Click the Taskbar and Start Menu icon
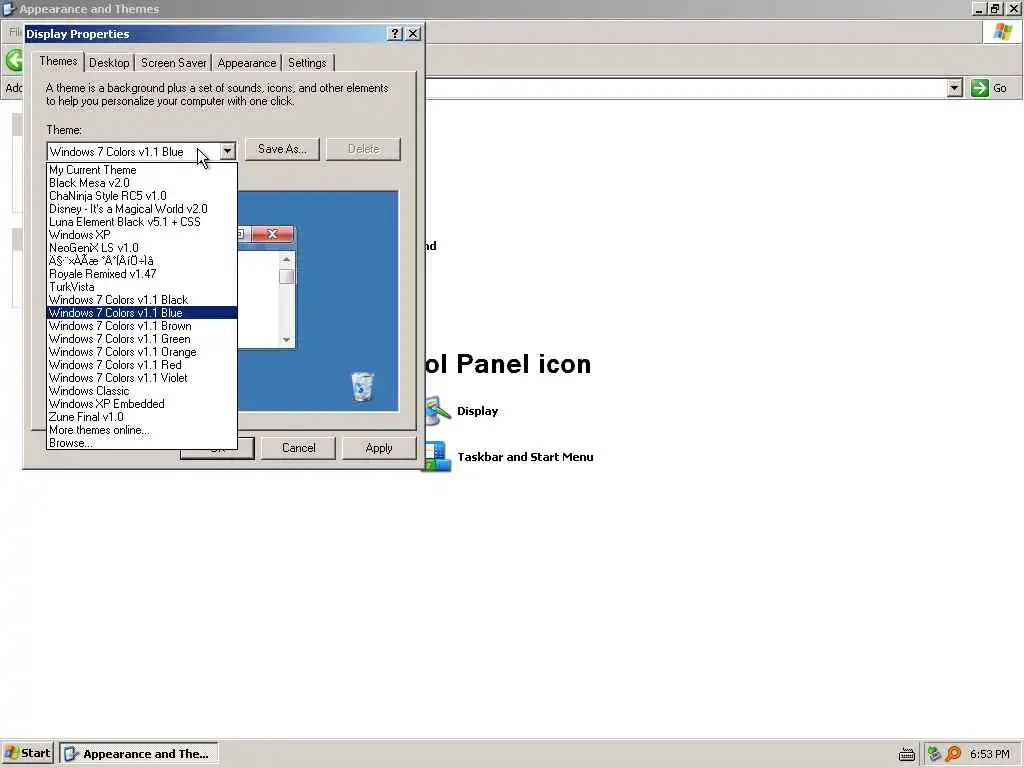 pos(438,457)
